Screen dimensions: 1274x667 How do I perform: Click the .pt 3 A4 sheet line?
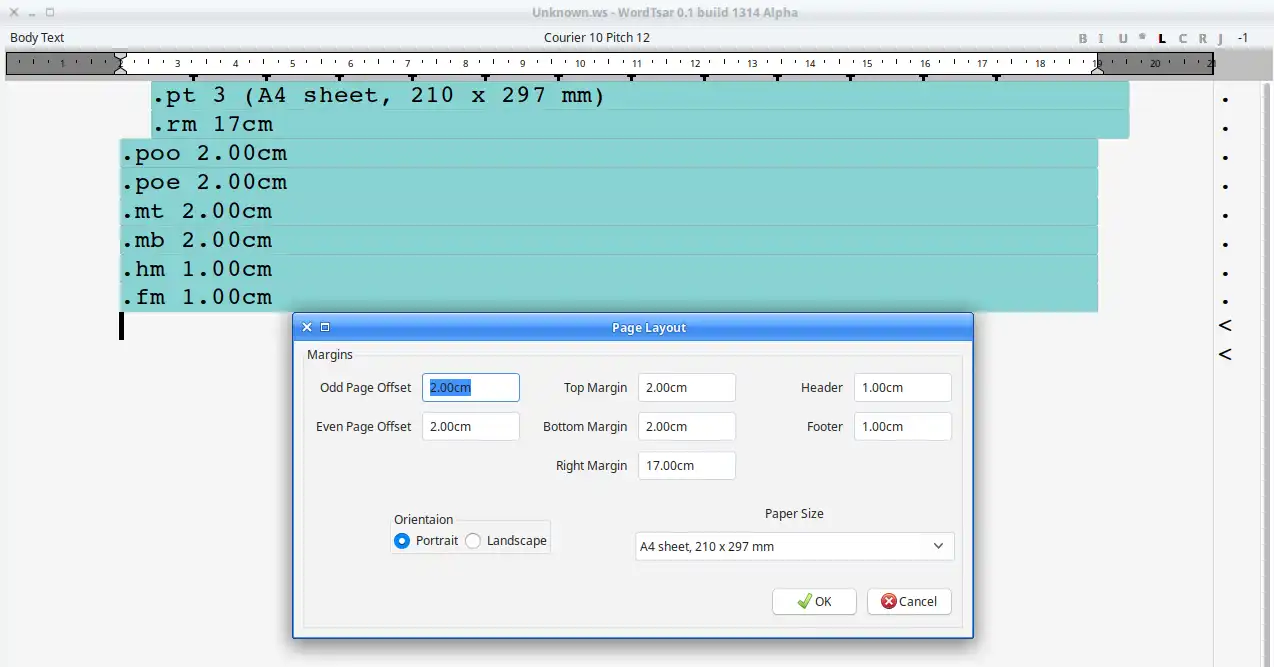pos(640,96)
